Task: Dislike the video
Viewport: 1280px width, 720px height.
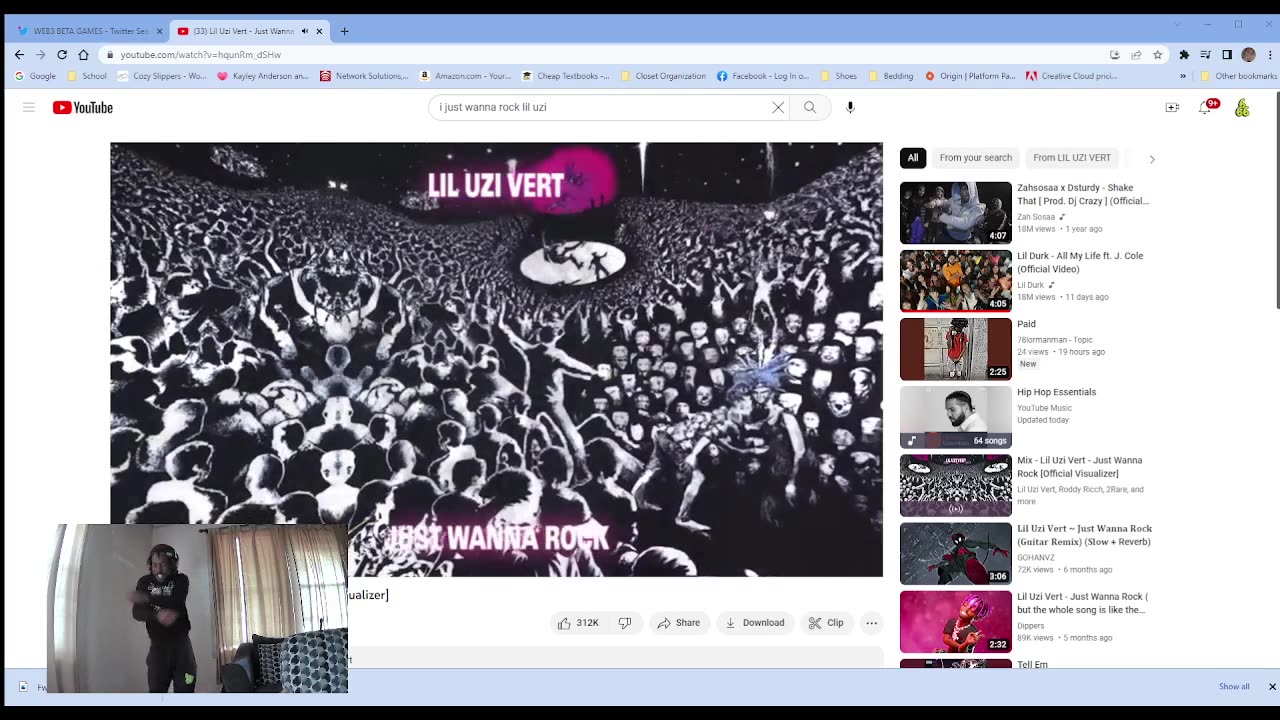Action: pos(625,623)
